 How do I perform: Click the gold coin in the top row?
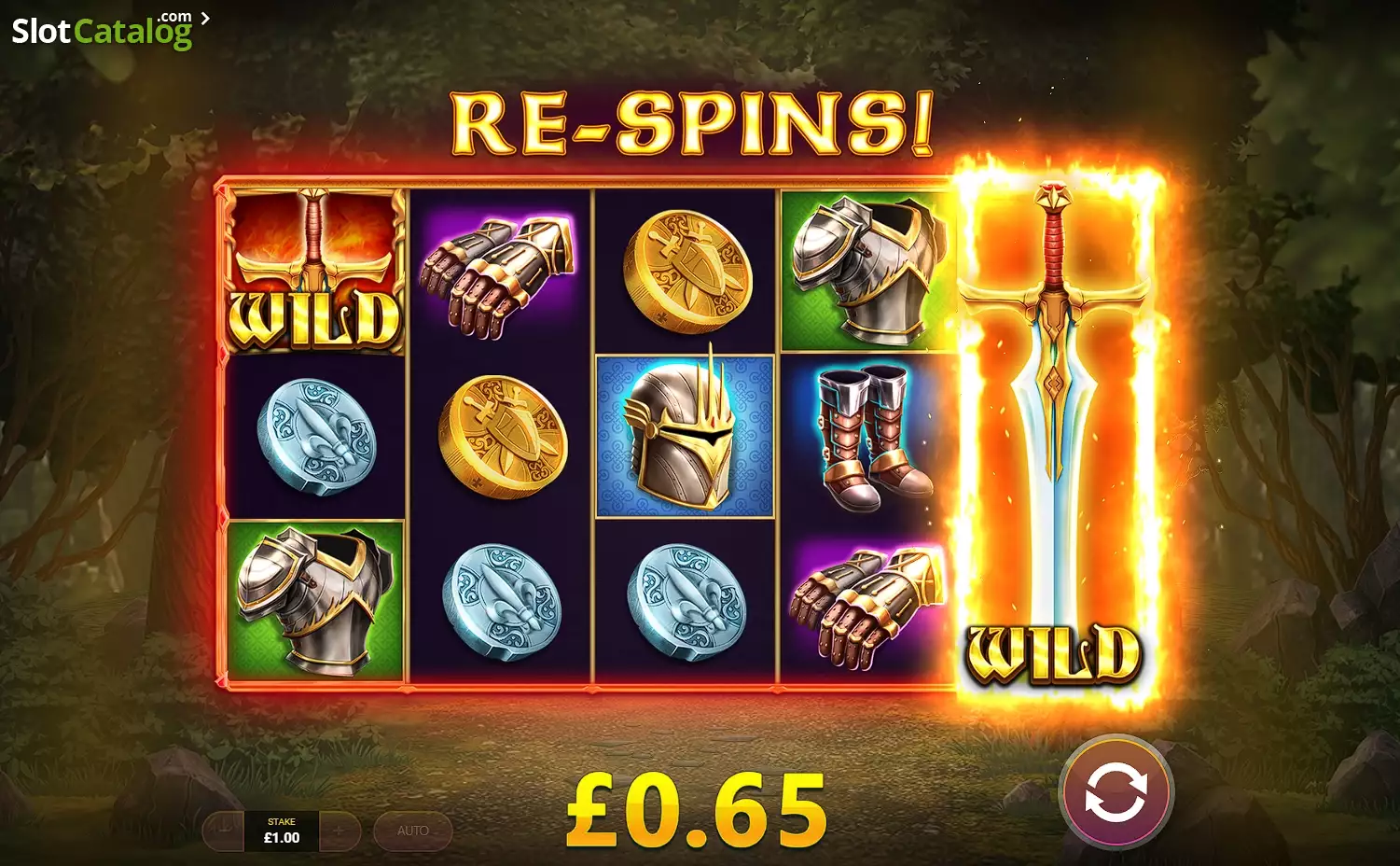[x=686, y=272]
